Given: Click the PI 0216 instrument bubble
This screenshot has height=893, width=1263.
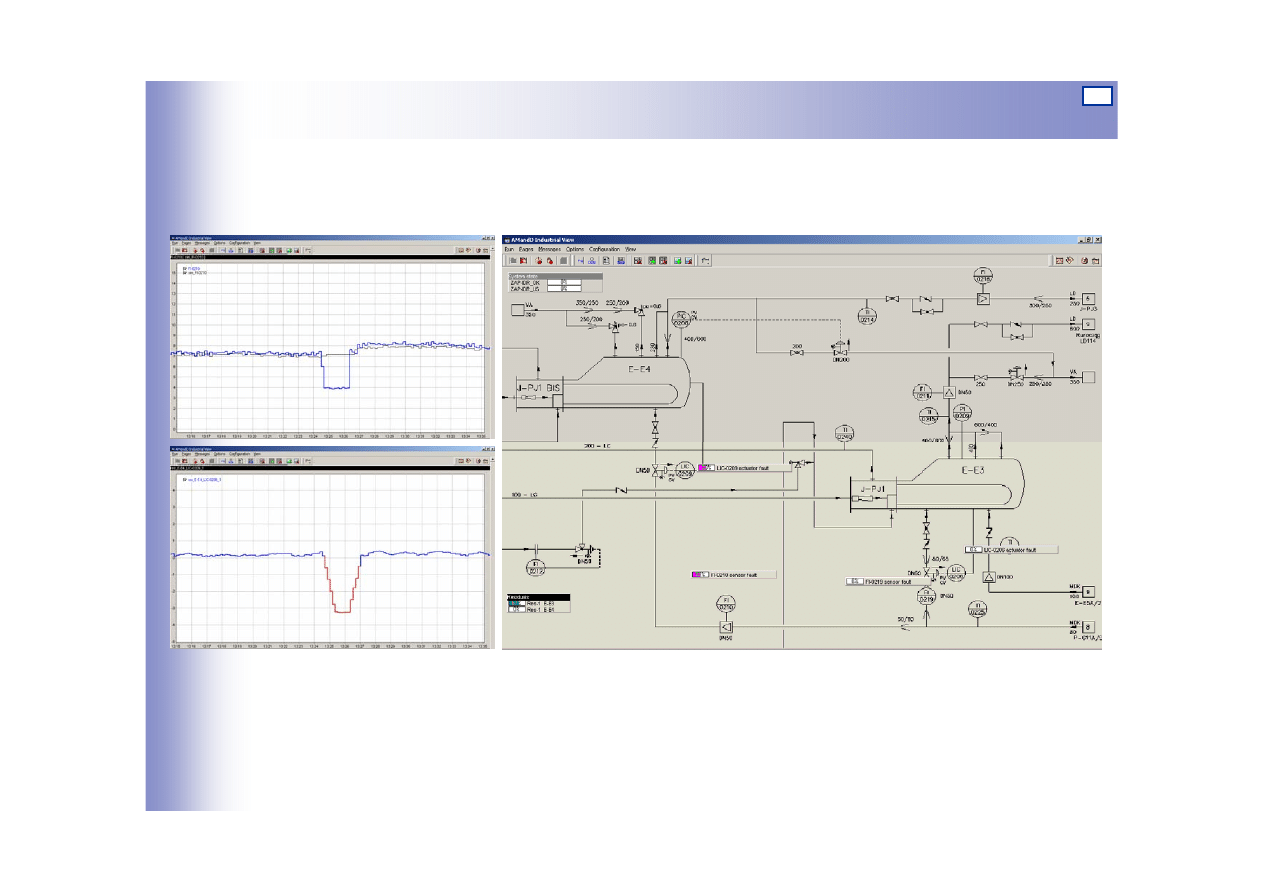Looking at the screenshot, I should coord(981,276).
